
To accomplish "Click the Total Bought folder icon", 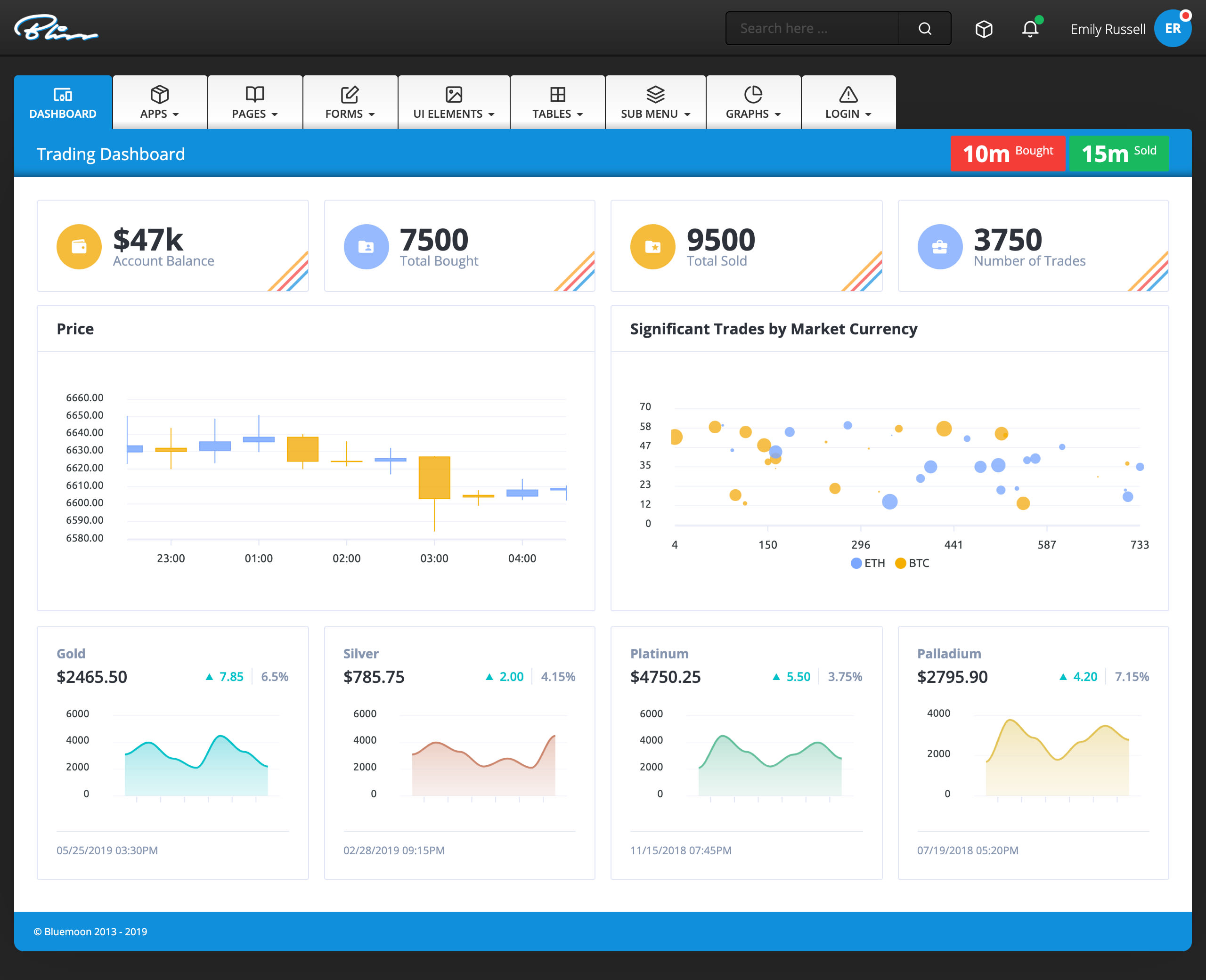I will [x=366, y=246].
